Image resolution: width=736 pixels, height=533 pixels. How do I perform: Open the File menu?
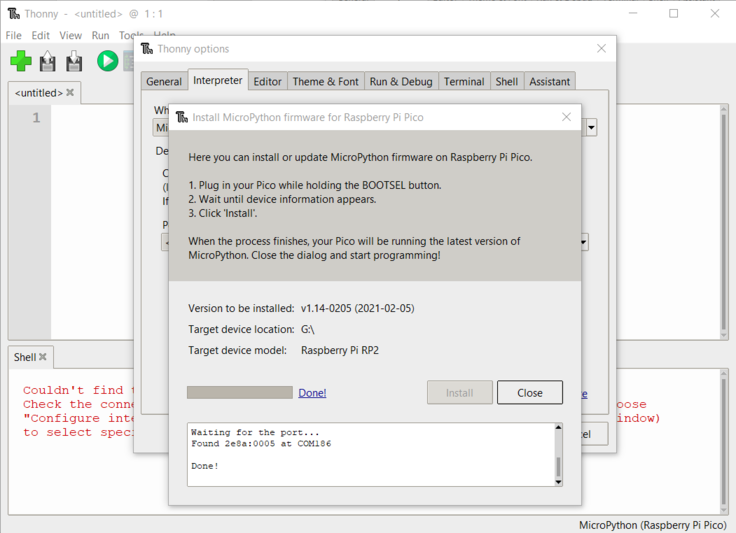click(13, 36)
